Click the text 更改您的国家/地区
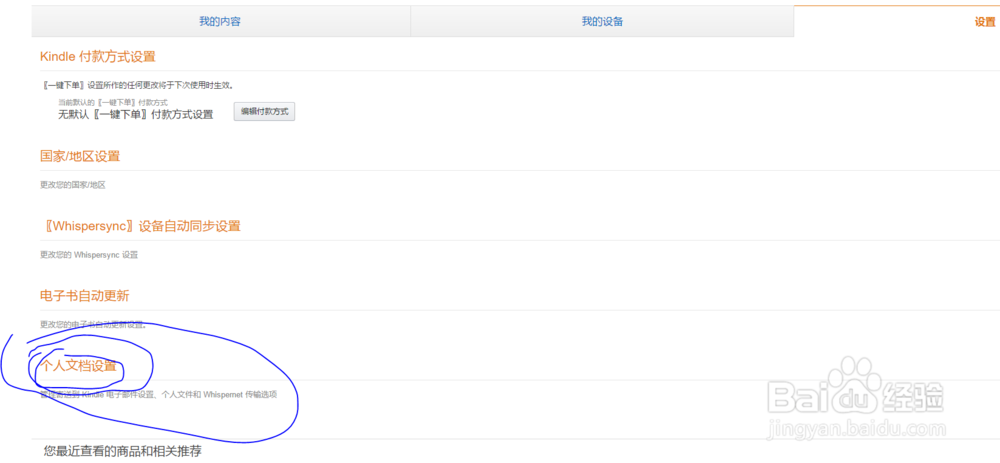The image size is (1000, 463). pos(72,186)
